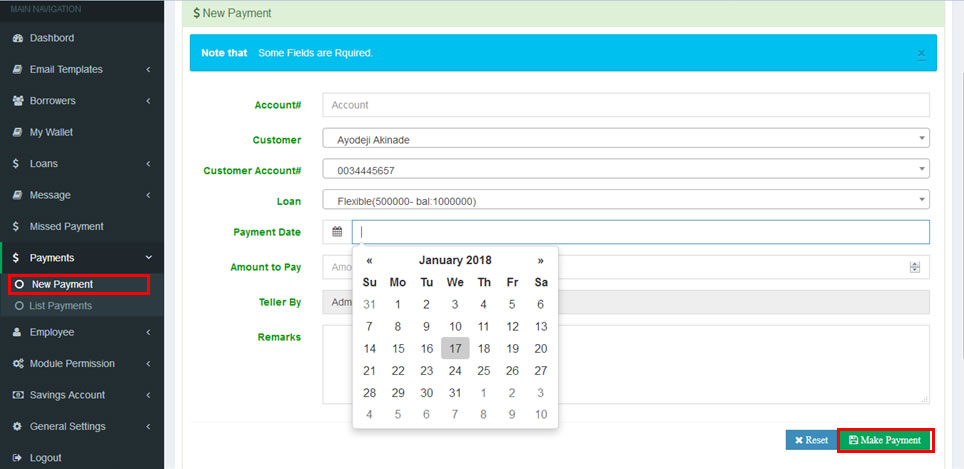This screenshot has height=469, width=964.
Task: Click the Module Permission gears icon
Action: [x=17, y=364]
